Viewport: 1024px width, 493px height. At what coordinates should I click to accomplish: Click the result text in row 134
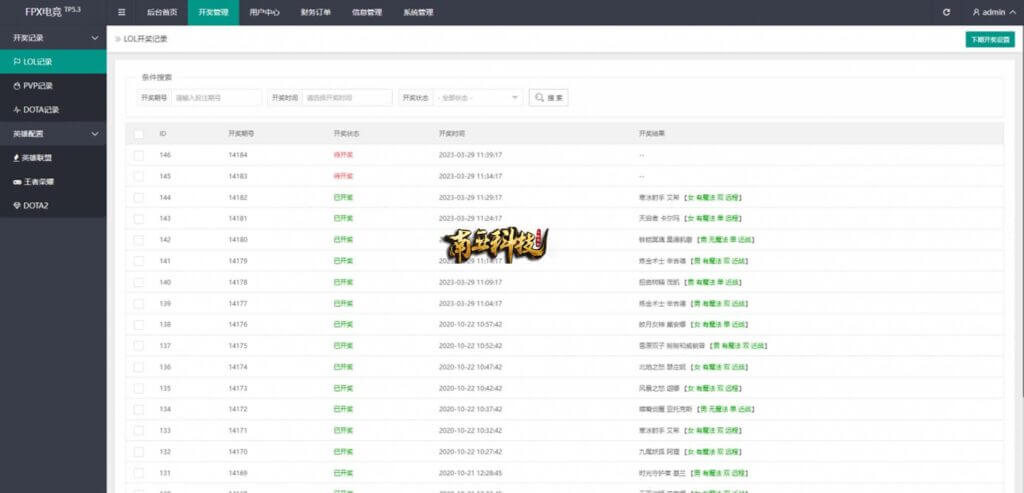[697, 409]
